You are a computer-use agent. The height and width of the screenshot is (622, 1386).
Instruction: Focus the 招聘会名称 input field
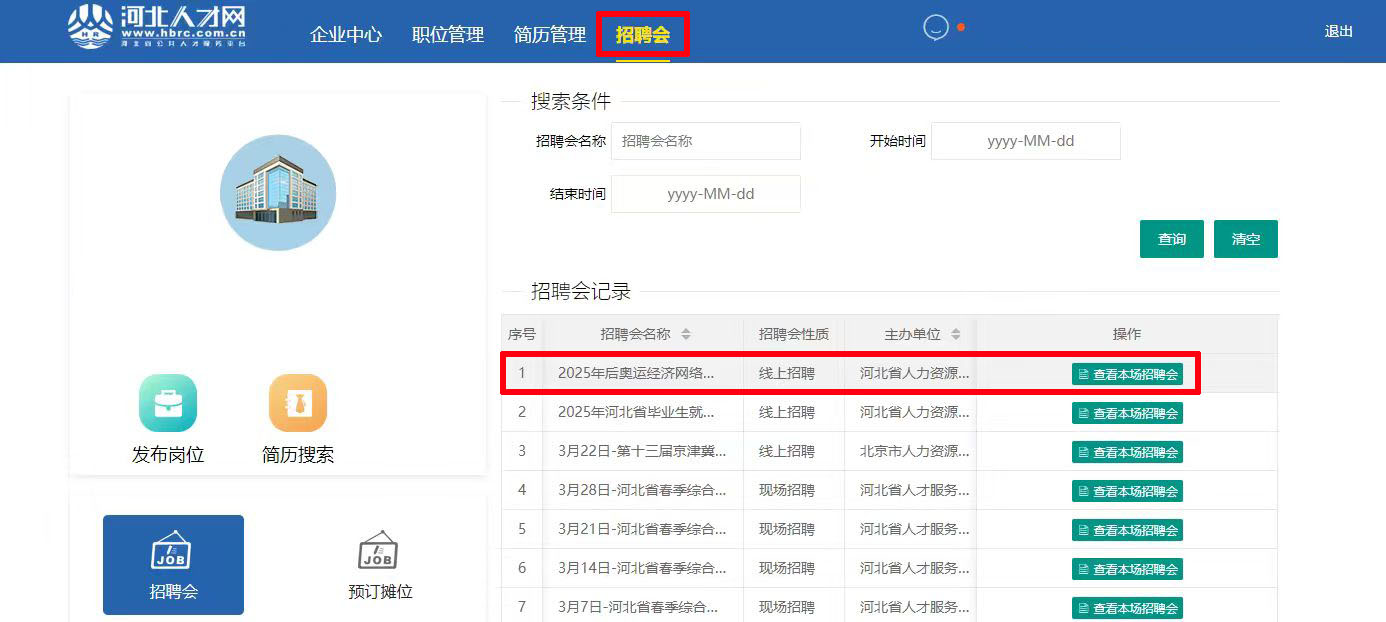coord(705,141)
